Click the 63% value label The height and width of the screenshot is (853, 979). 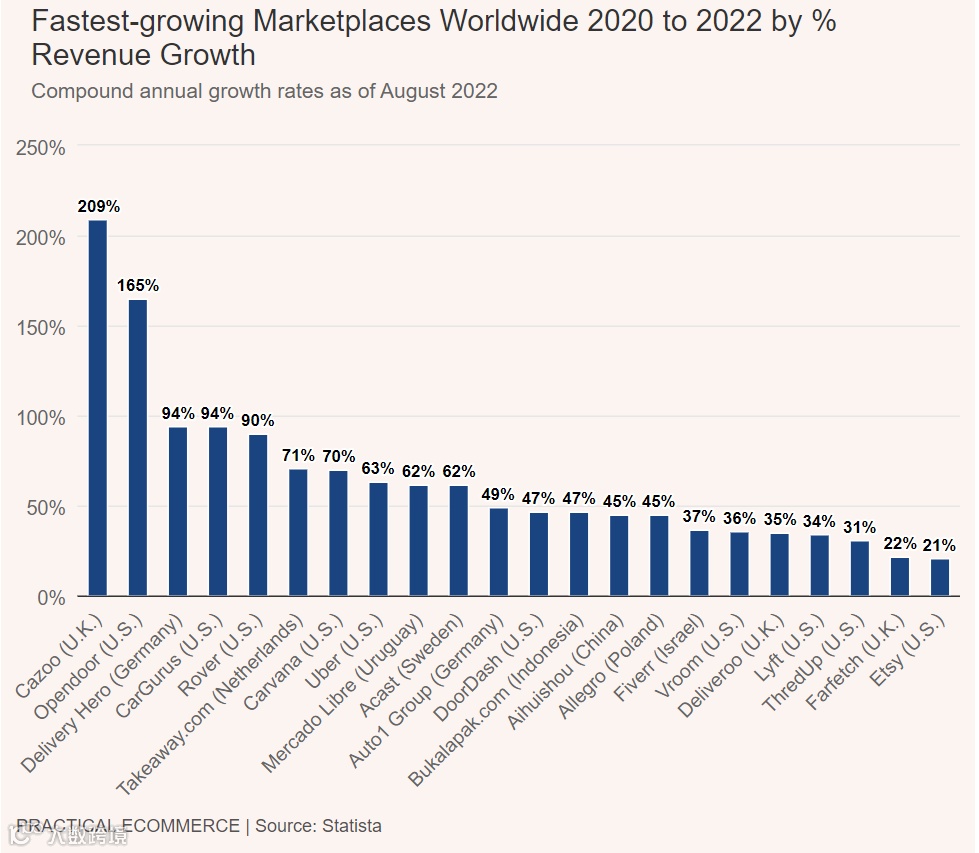[x=378, y=468]
